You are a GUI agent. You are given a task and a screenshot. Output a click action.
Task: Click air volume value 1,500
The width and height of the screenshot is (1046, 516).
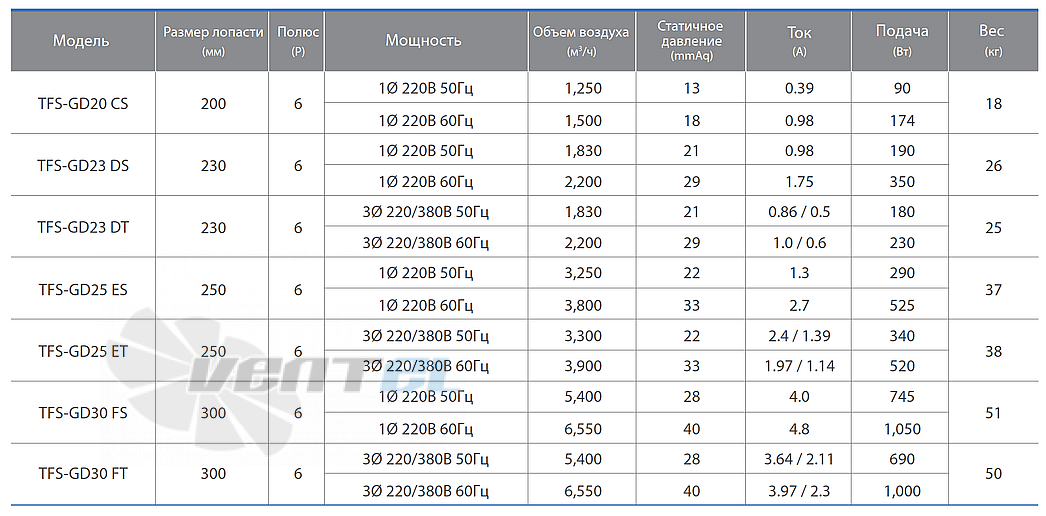tap(583, 121)
